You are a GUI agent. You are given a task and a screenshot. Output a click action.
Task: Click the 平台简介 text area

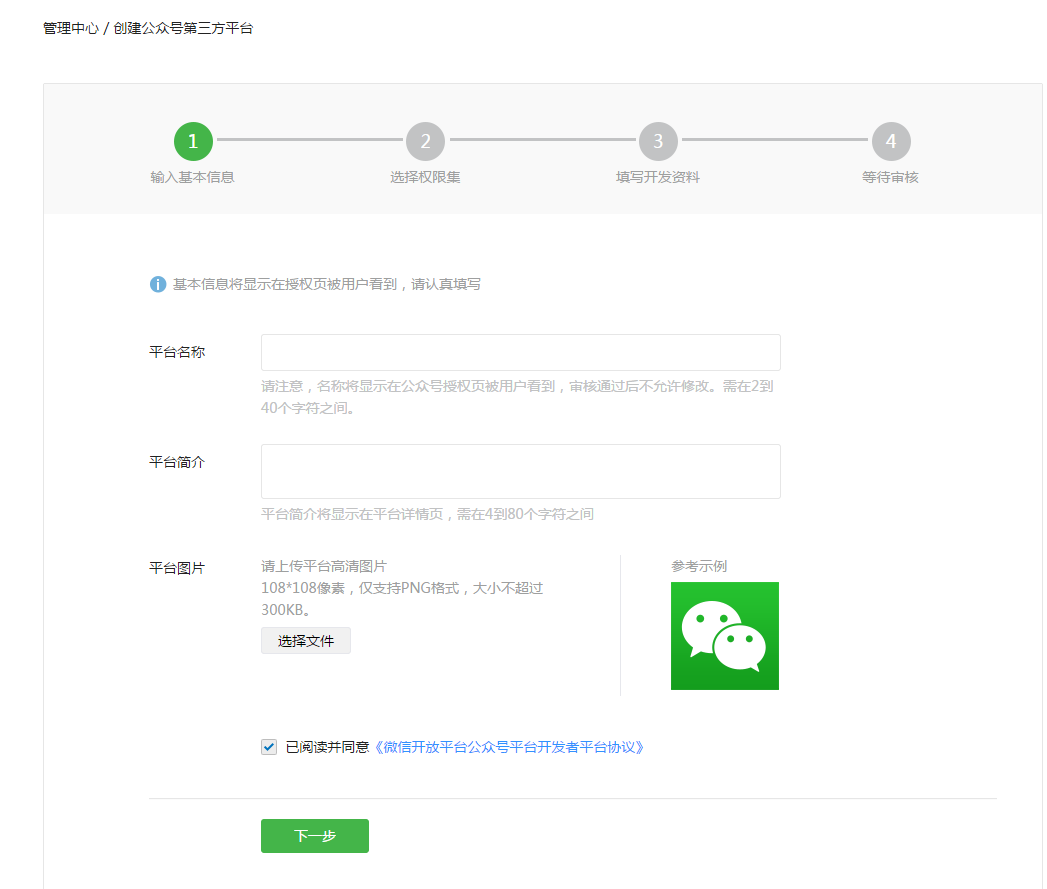pos(520,470)
